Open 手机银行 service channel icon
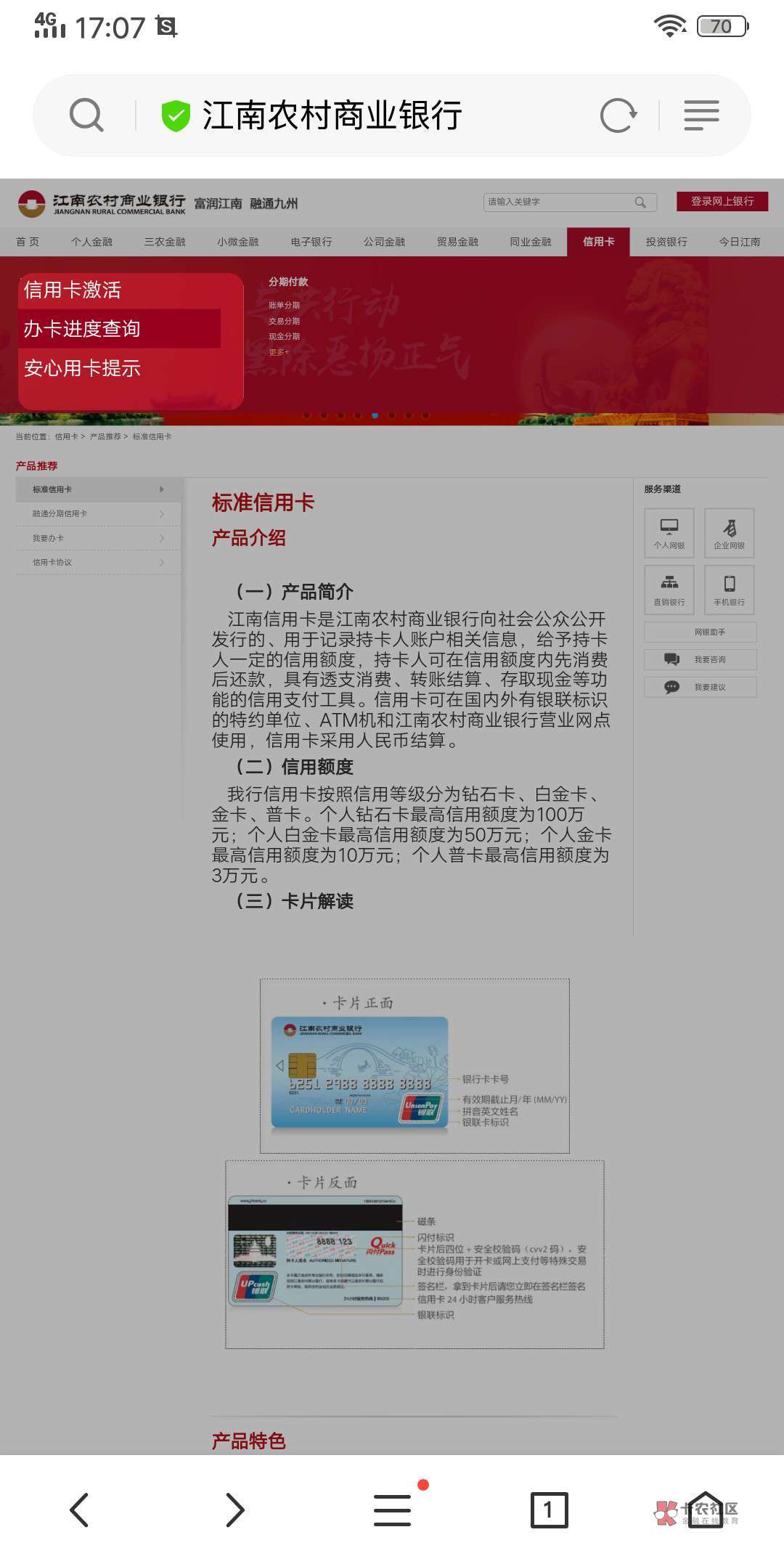Image resolution: width=784 pixels, height=1564 pixels. pyautogui.click(x=730, y=590)
